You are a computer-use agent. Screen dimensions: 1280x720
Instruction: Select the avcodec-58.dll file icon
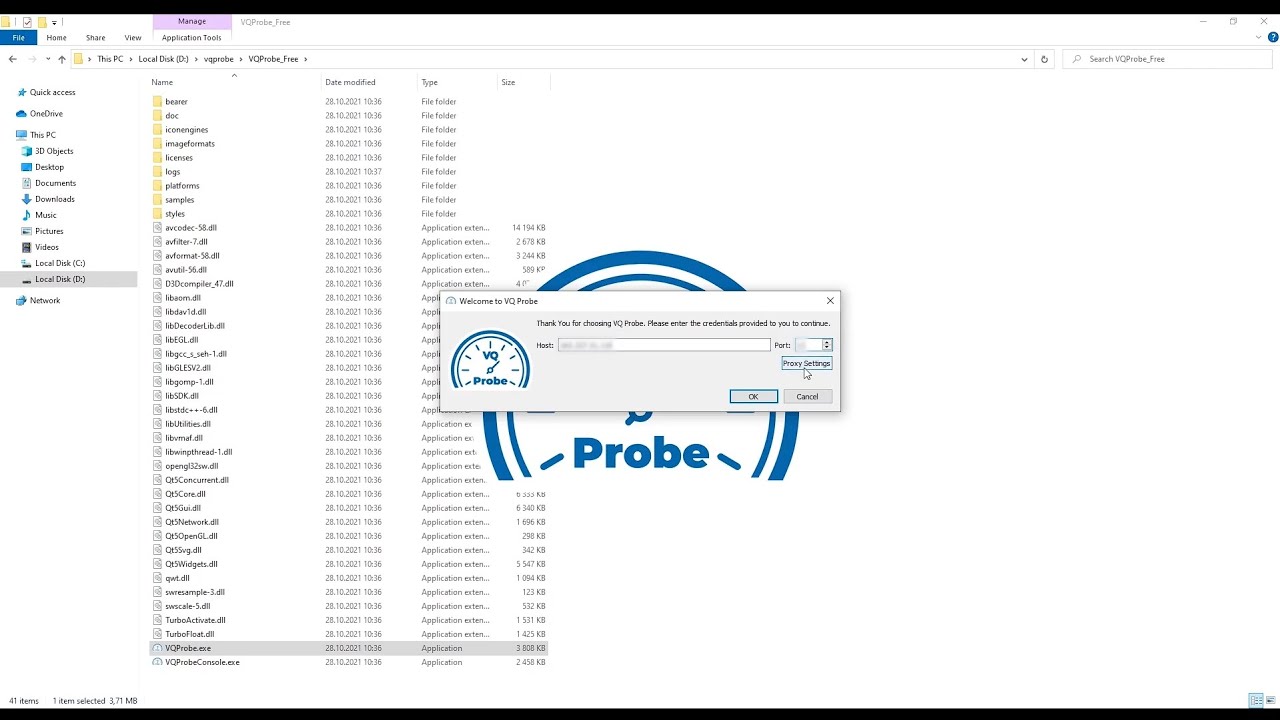click(x=158, y=228)
